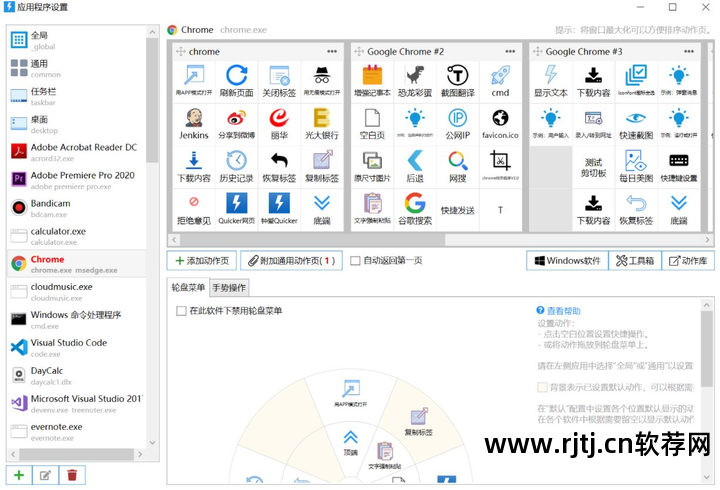Select Bandicam in the app list

click(77, 208)
